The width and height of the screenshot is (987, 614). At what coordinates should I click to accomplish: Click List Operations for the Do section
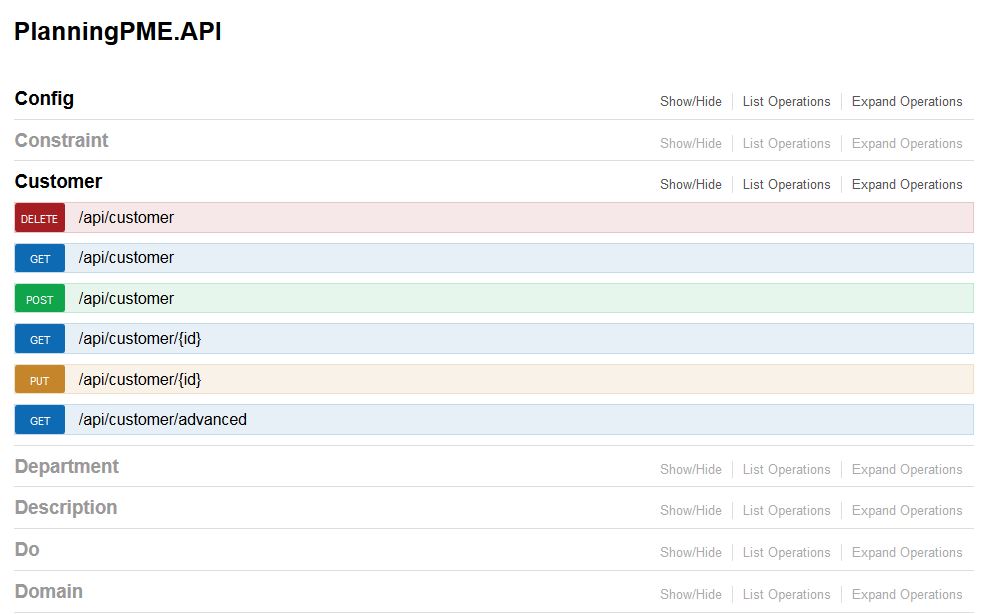pos(786,553)
